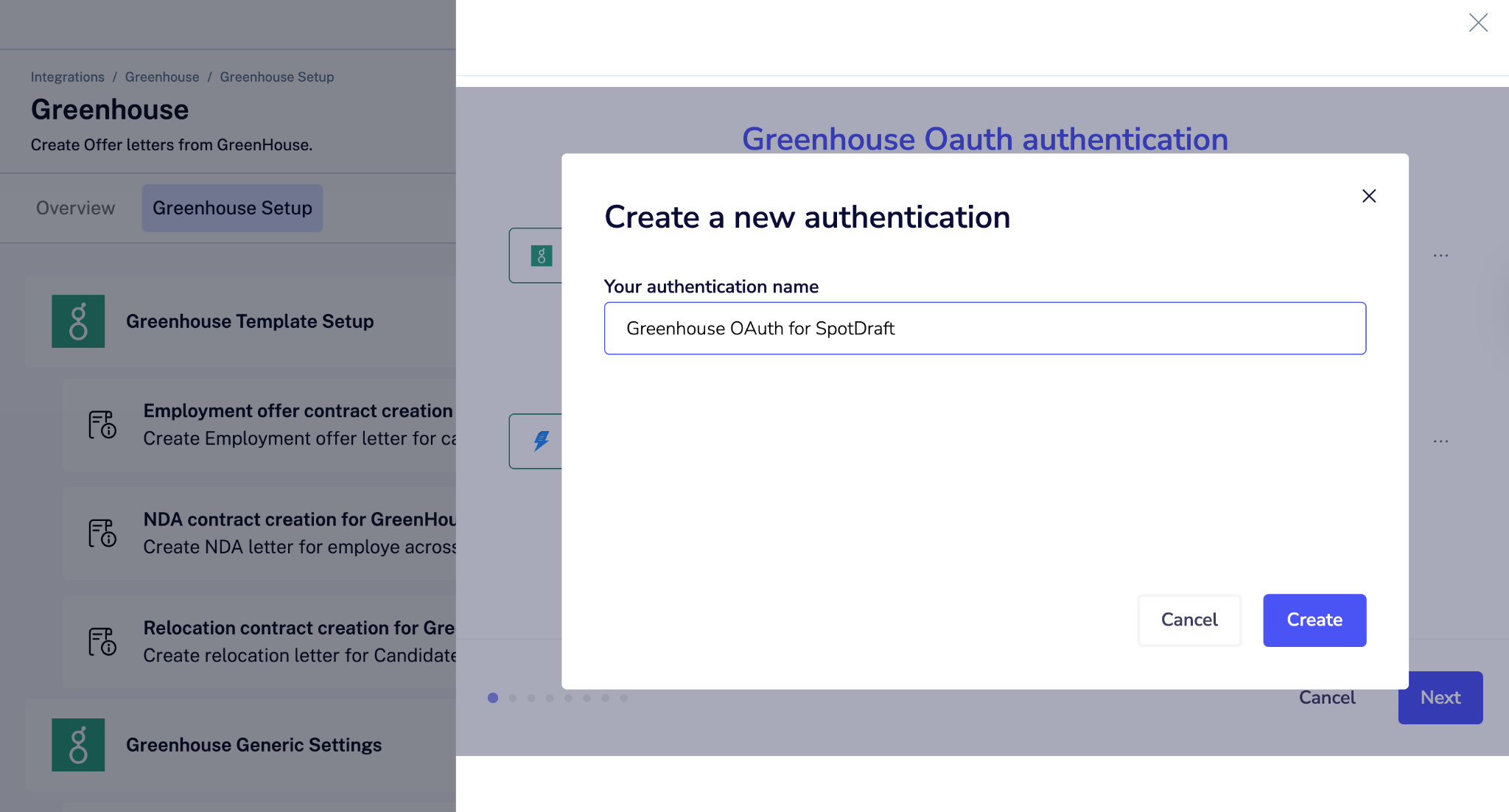Click the NDA contract creation document icon
The image size is (1509, 812).
102,533
